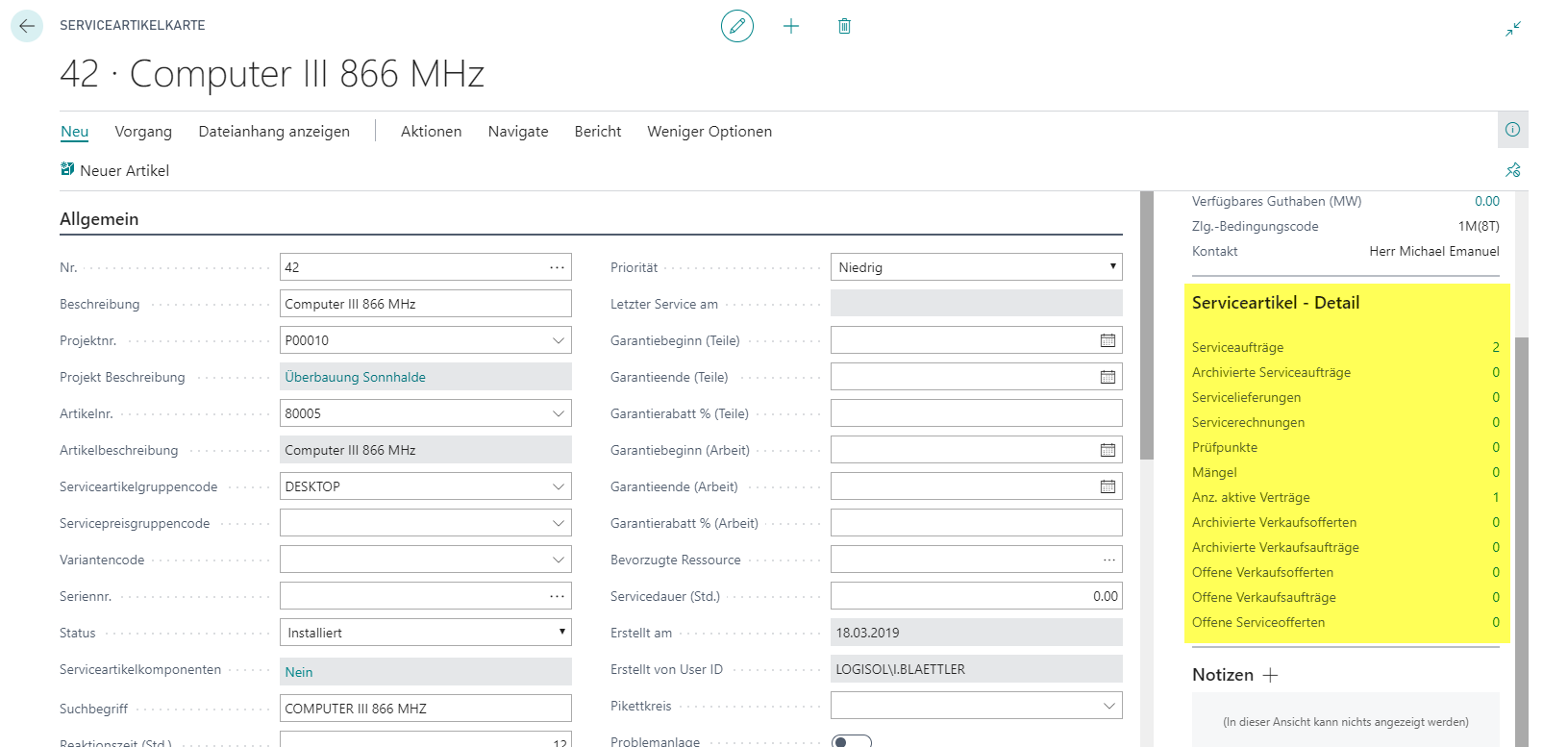
Task: Click Erstellt von User ID value
Action: click(x=977, y=669)
